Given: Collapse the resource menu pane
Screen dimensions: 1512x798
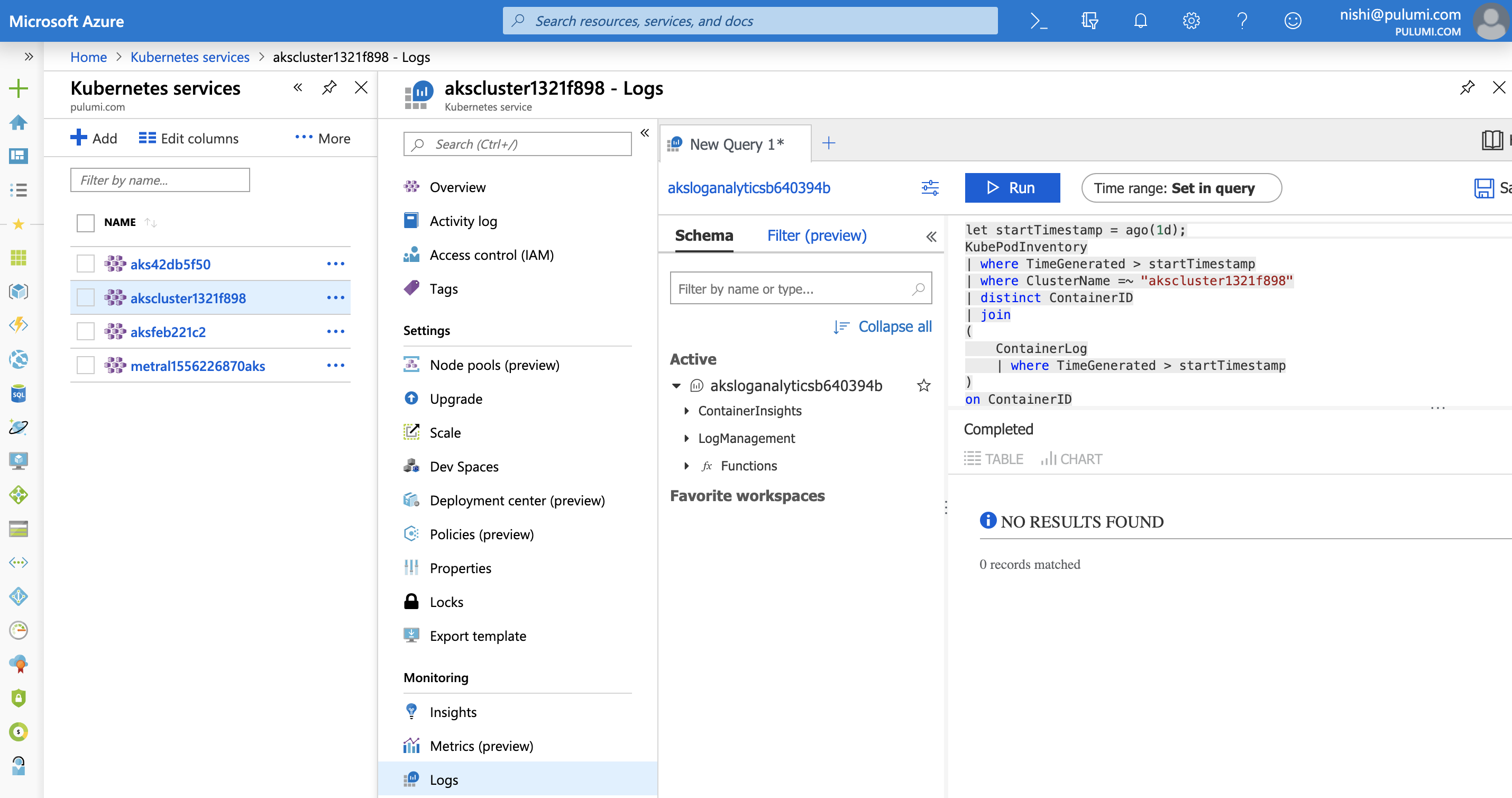Looking at the screenshot, I should (645, 133).
